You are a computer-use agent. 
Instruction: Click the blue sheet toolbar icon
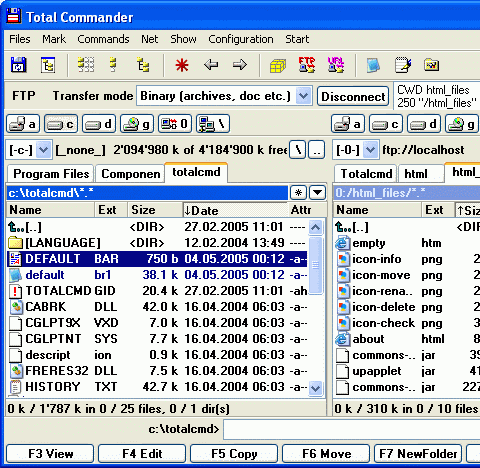(x=373, y=65)
